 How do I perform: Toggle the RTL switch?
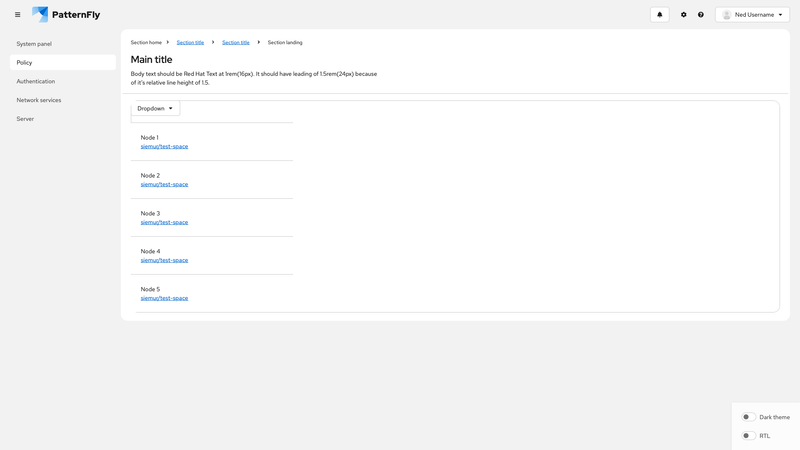(x=747, y=436)
